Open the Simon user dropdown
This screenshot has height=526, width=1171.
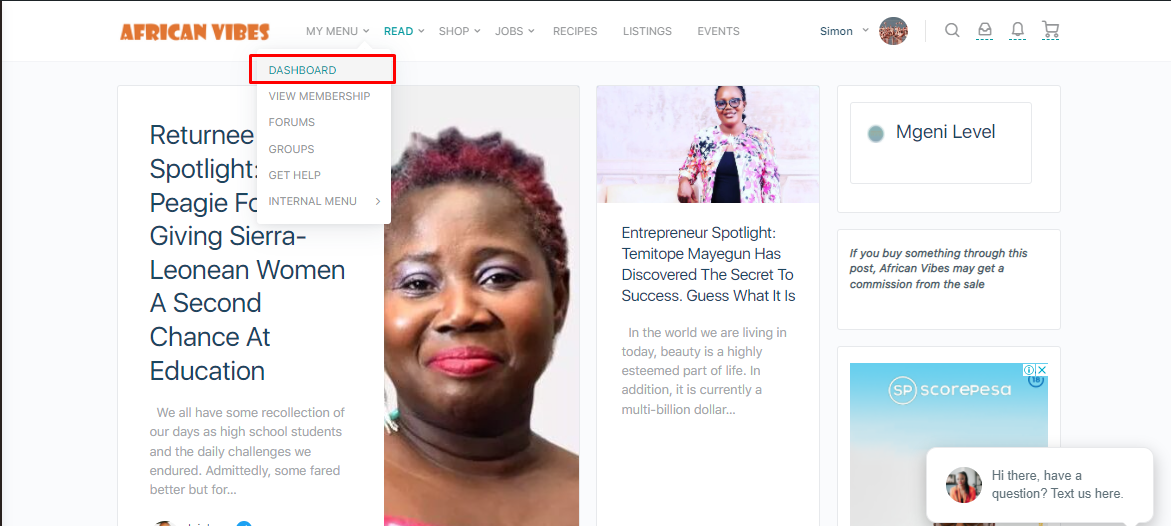tap(844, 31)
